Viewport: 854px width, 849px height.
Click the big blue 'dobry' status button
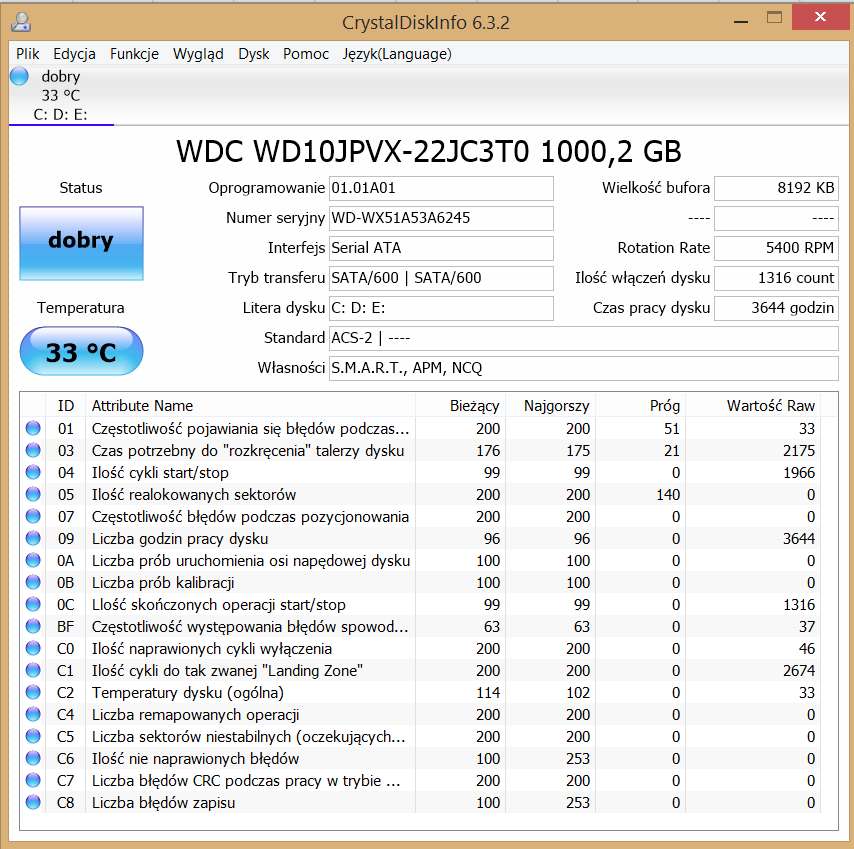(x=82, y=243)
